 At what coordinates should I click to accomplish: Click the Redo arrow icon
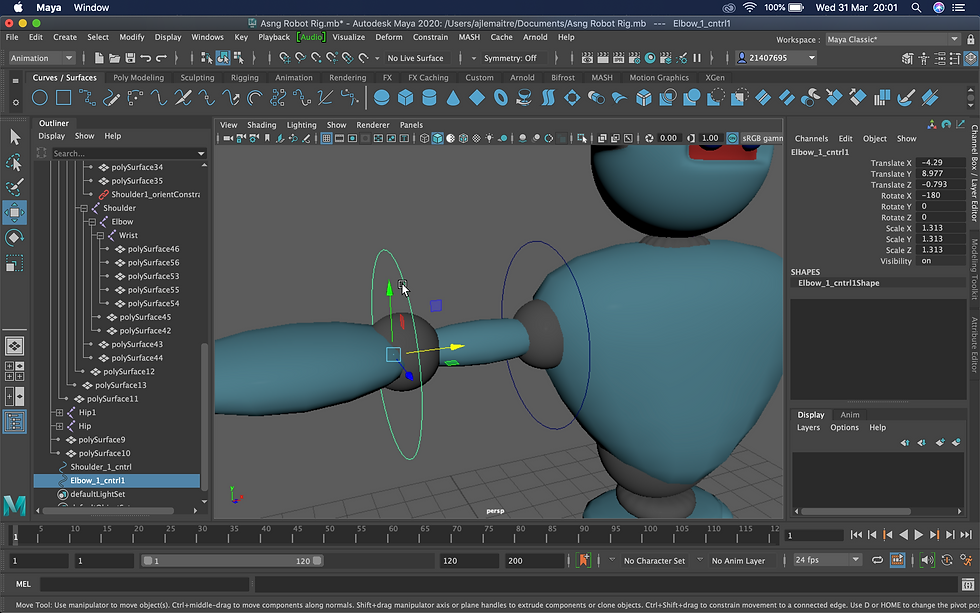[161, 58]
